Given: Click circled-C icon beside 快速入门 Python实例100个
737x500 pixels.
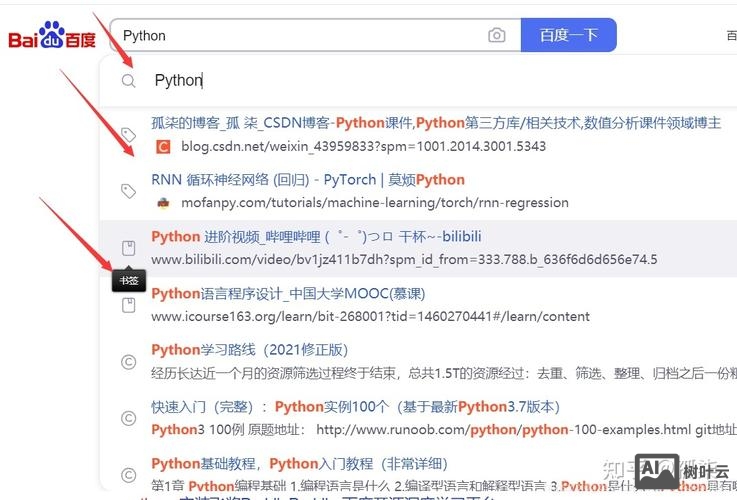Looking at the screenshot, I should tap(128, 418).
